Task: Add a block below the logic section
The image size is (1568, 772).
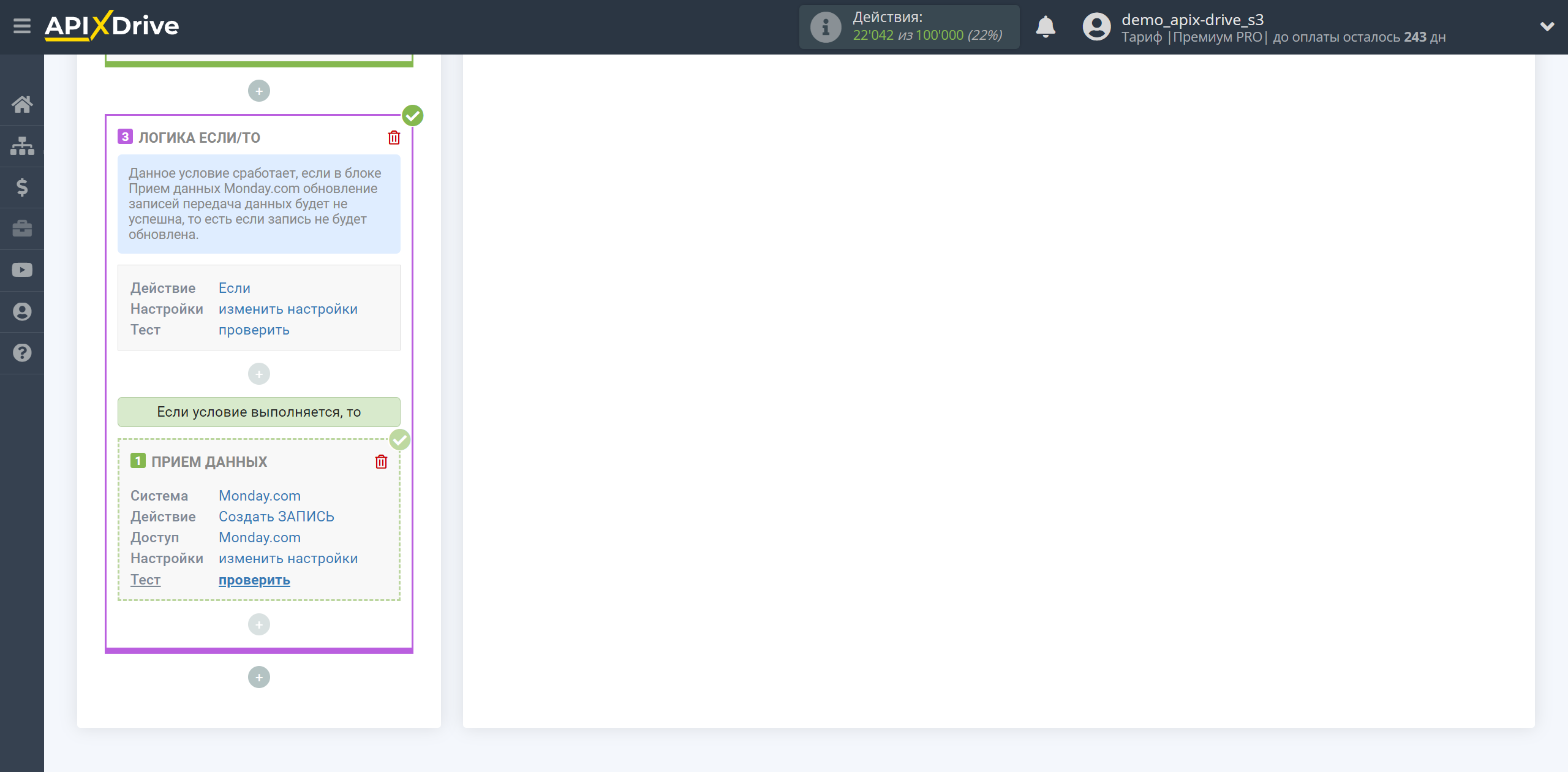Action: (259, 677)
